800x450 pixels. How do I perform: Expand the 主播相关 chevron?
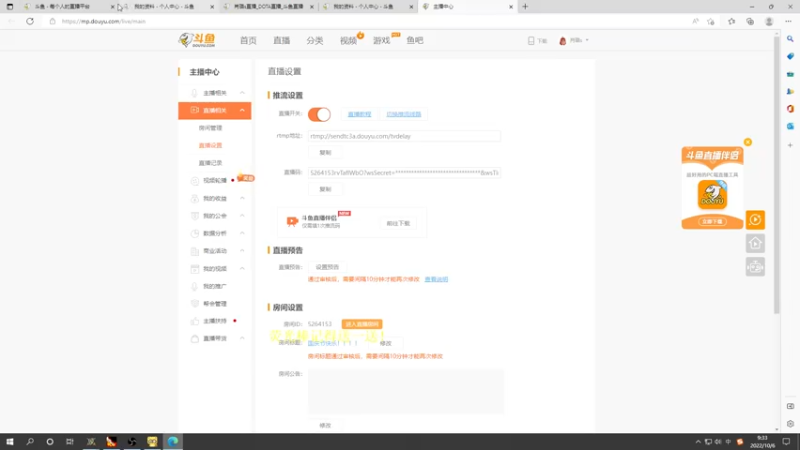click(242, 93)
